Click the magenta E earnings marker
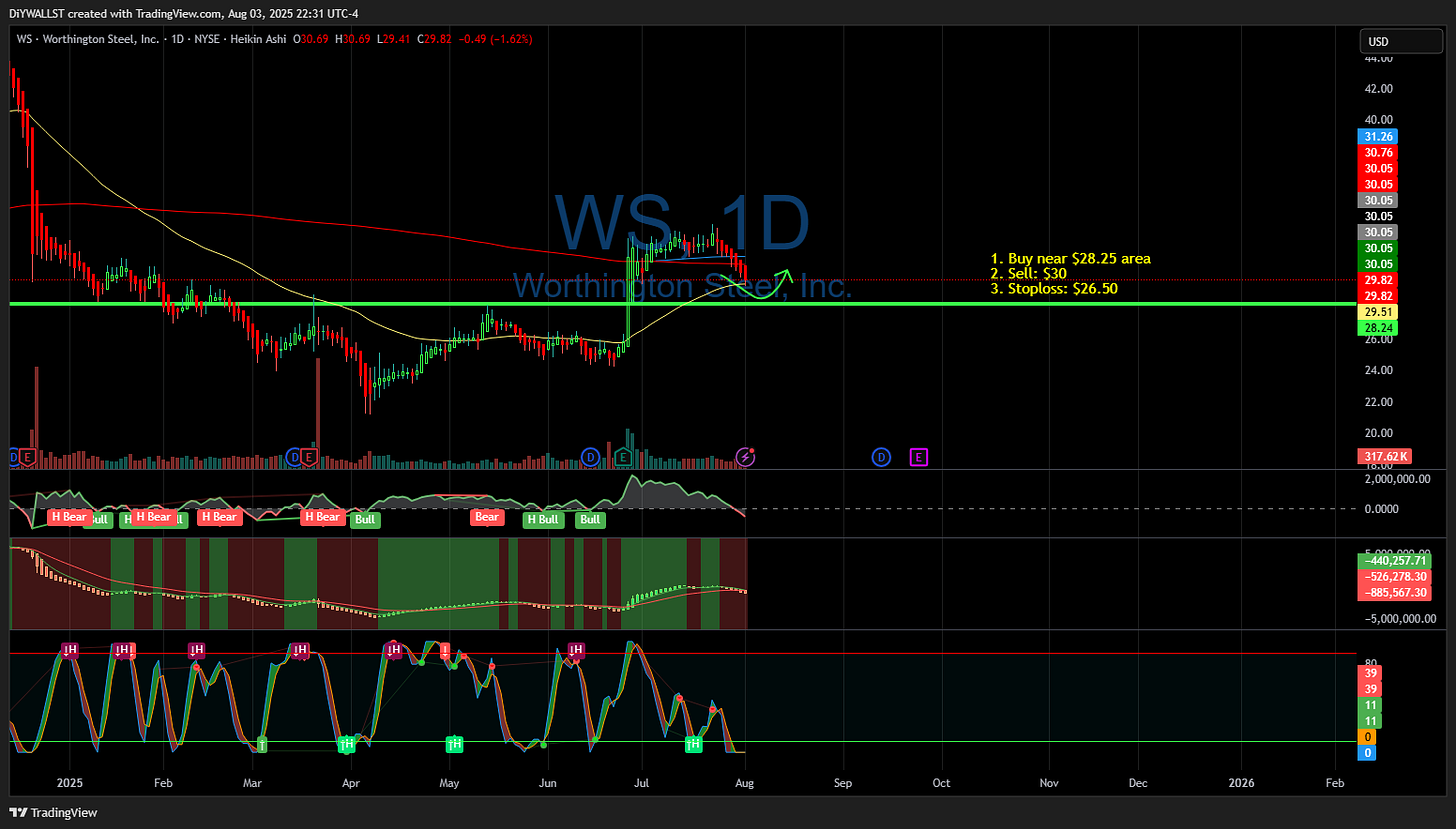 (917, 457)
